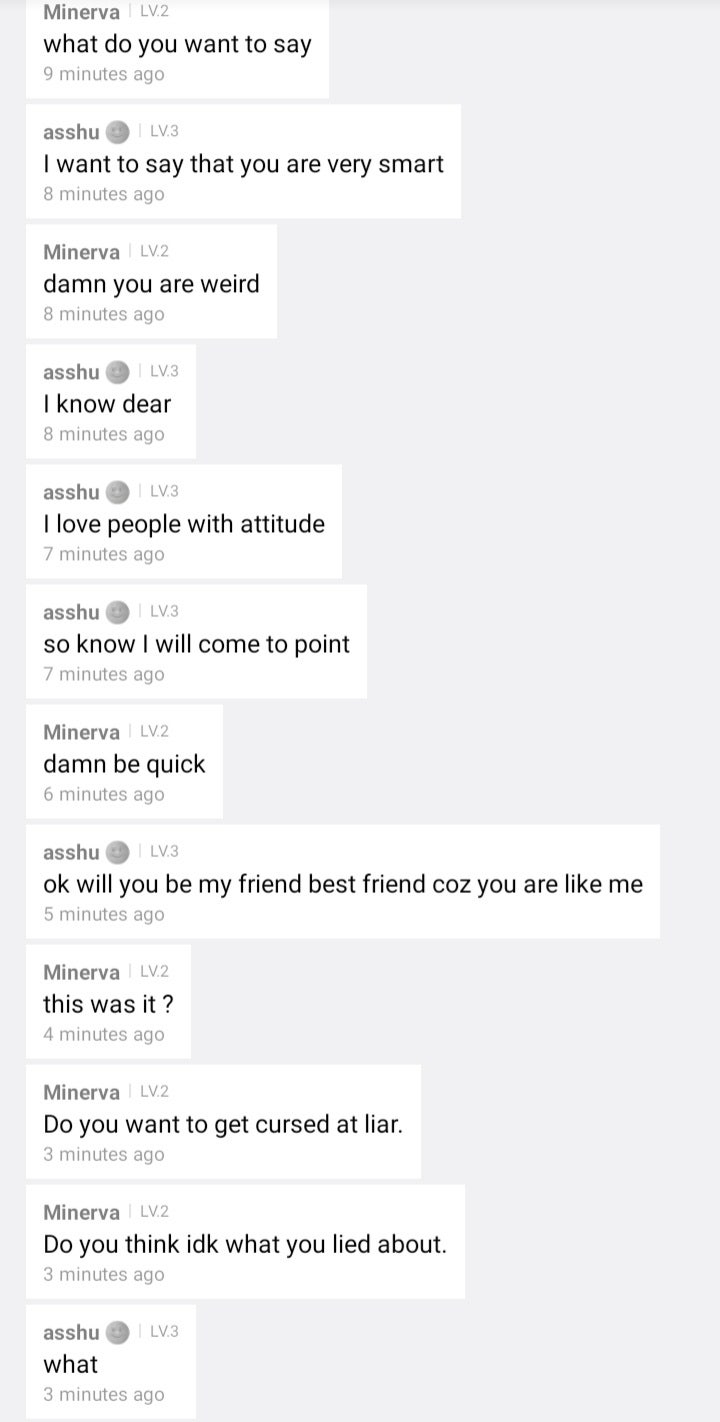The image size is (720, 1422).
Task: Select the message "Do you think idk what you lied about."
Action: 245,1244
